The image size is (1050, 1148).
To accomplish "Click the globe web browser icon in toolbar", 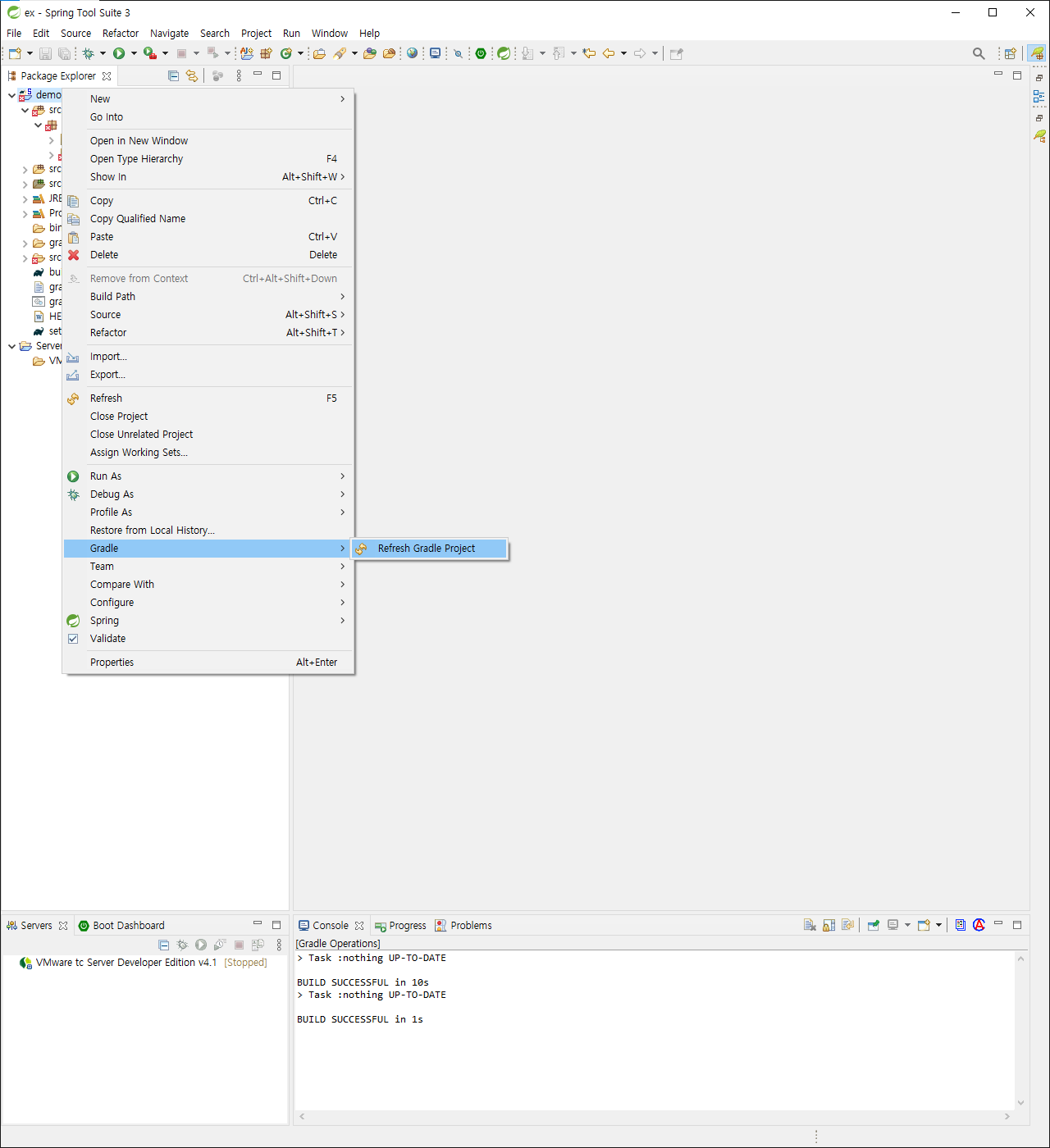I will click(x=412, y=53).
